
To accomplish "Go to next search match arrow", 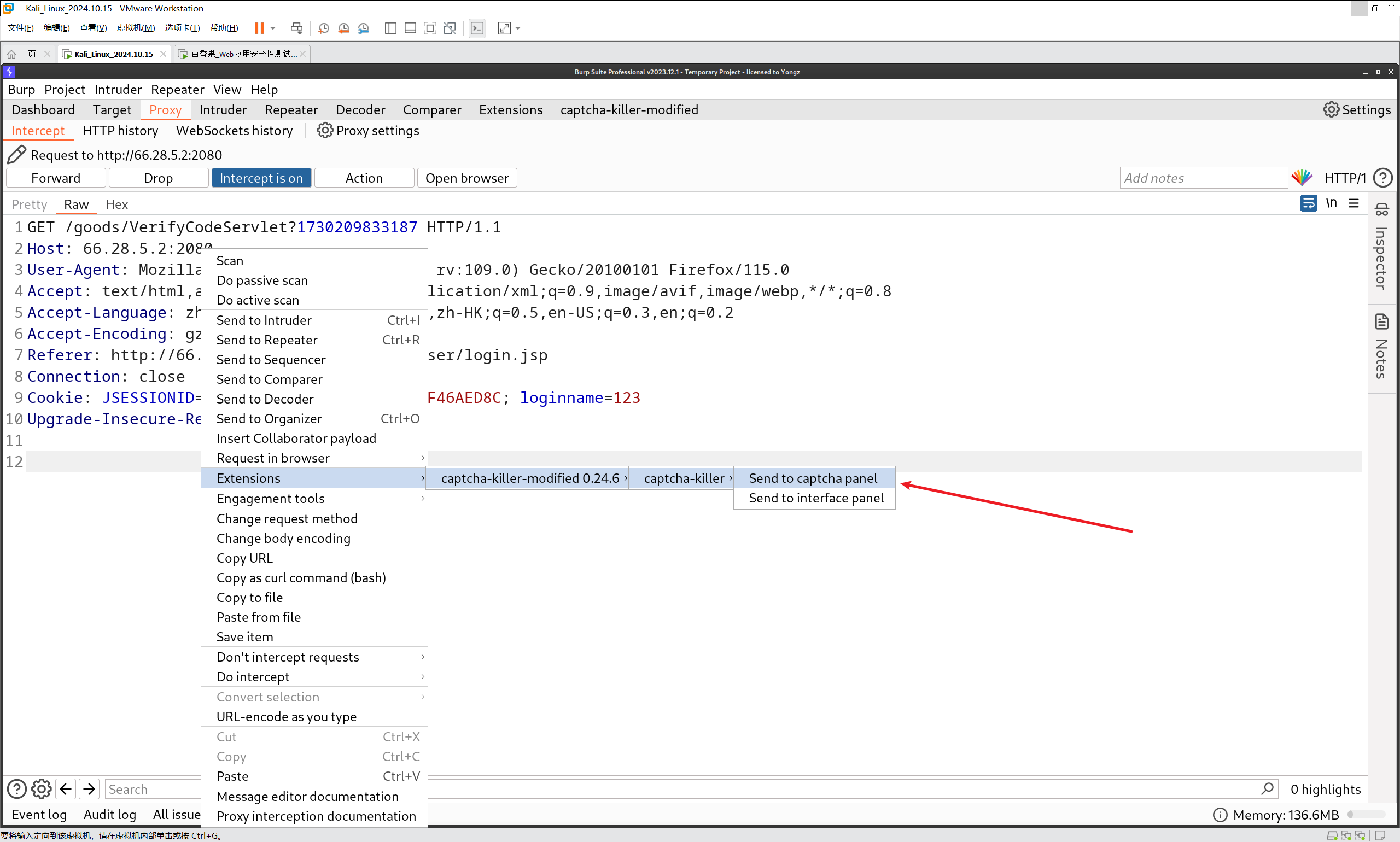I will 89,788.
